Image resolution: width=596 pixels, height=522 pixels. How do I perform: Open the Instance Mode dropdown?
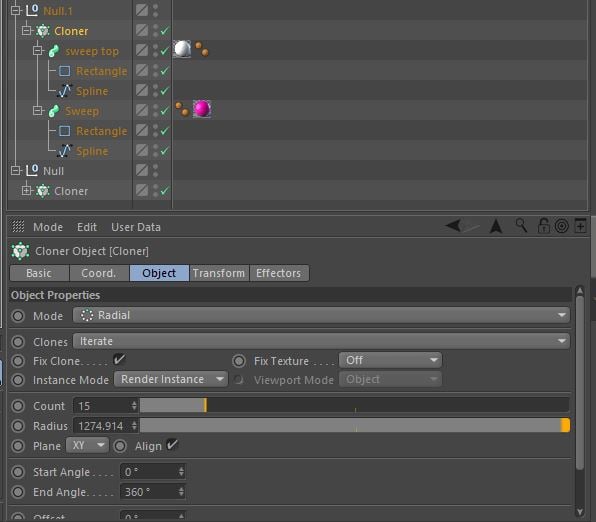171,379
